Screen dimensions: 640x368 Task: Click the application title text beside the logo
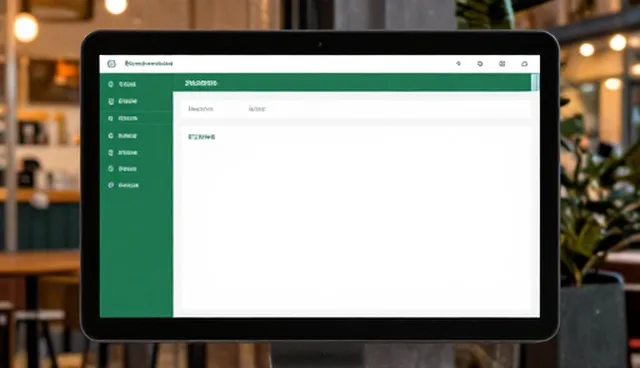click(x=149, y=64)
